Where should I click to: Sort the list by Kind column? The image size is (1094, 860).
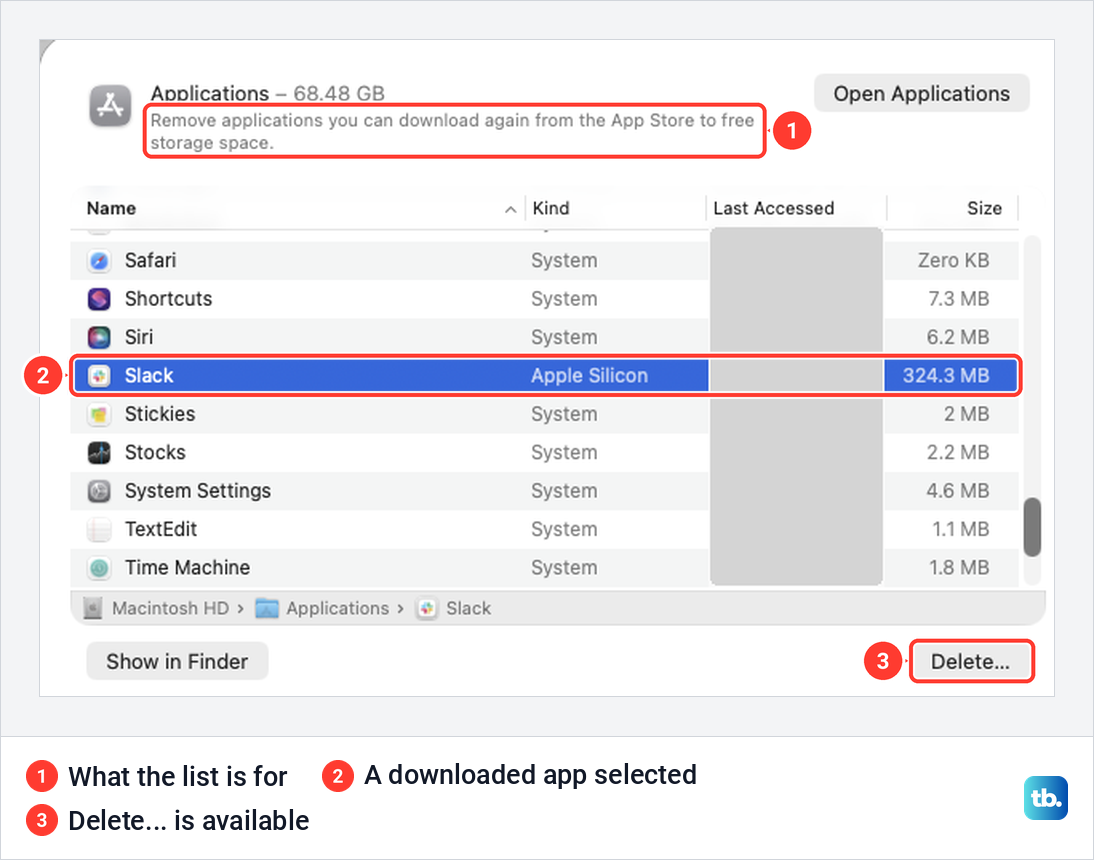point(551,209)
